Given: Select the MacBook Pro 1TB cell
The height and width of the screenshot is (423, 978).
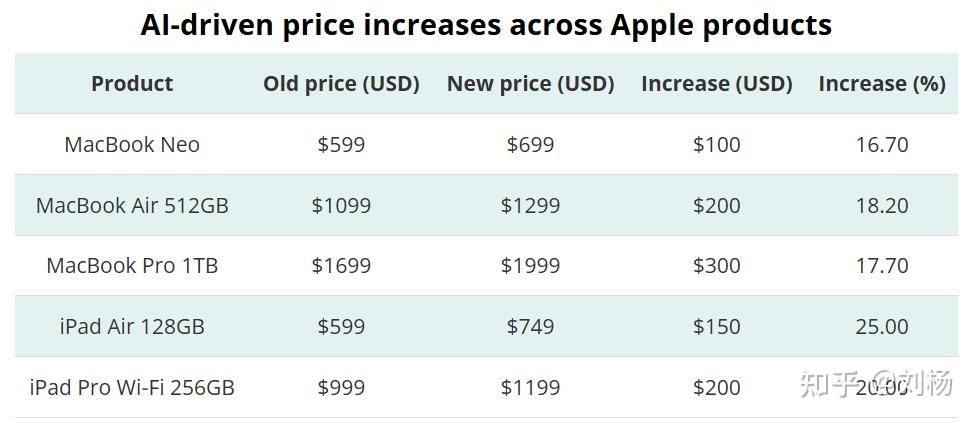Looking at the screenshot, I should coord(132,266).
